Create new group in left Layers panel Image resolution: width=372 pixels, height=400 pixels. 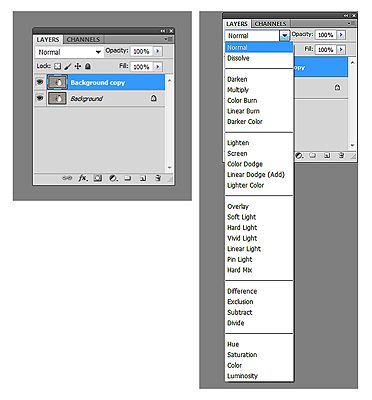pos(128,178)
